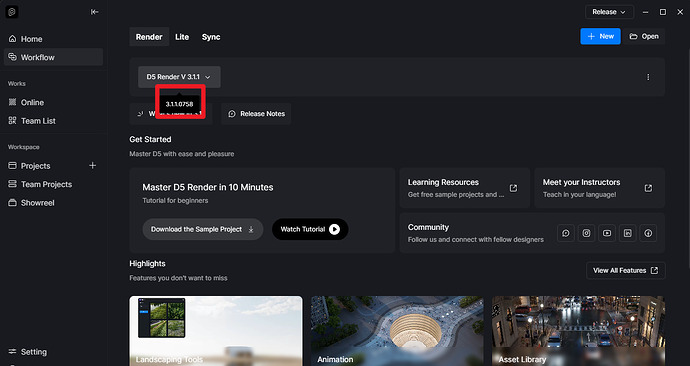690x366 pixels.
Task: Open the Online works section
Action: (x=53, y=102)
